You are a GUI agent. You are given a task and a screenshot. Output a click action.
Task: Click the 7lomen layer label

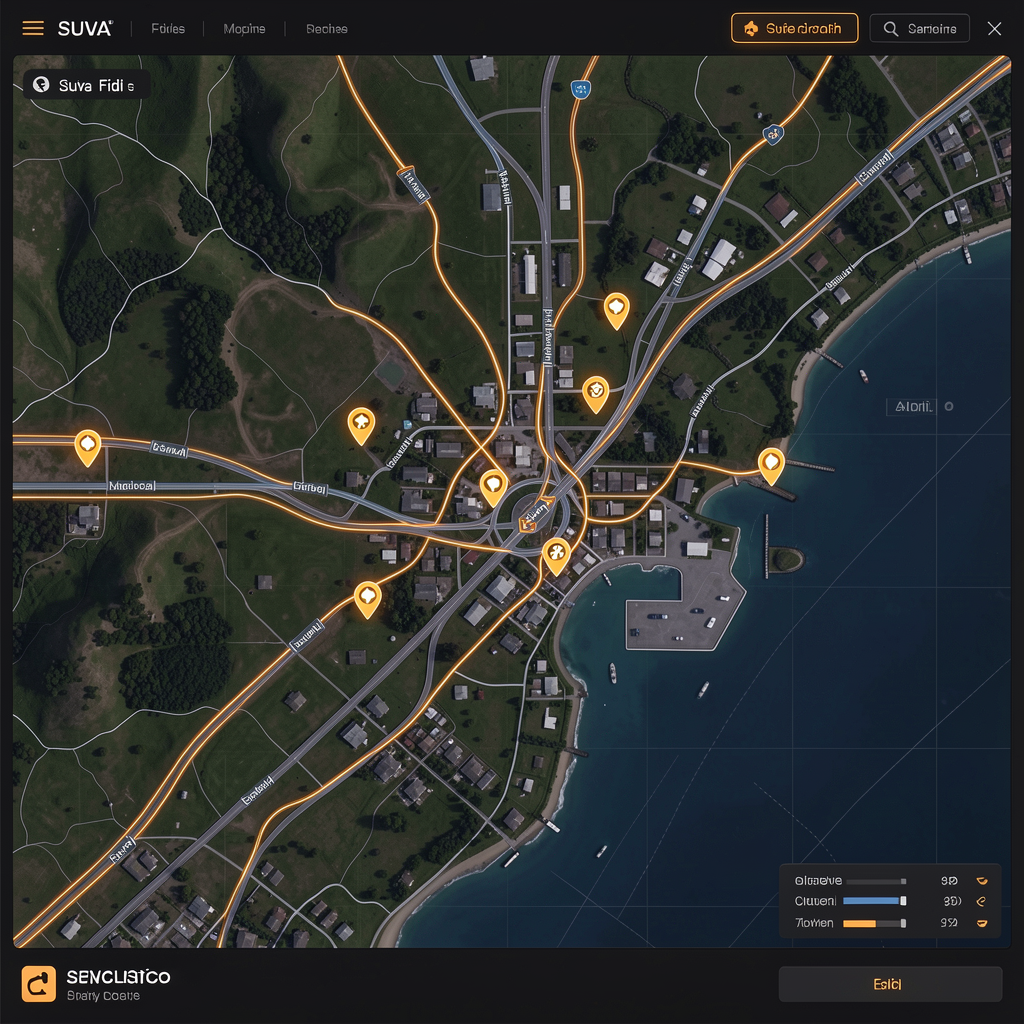(814, 923)
